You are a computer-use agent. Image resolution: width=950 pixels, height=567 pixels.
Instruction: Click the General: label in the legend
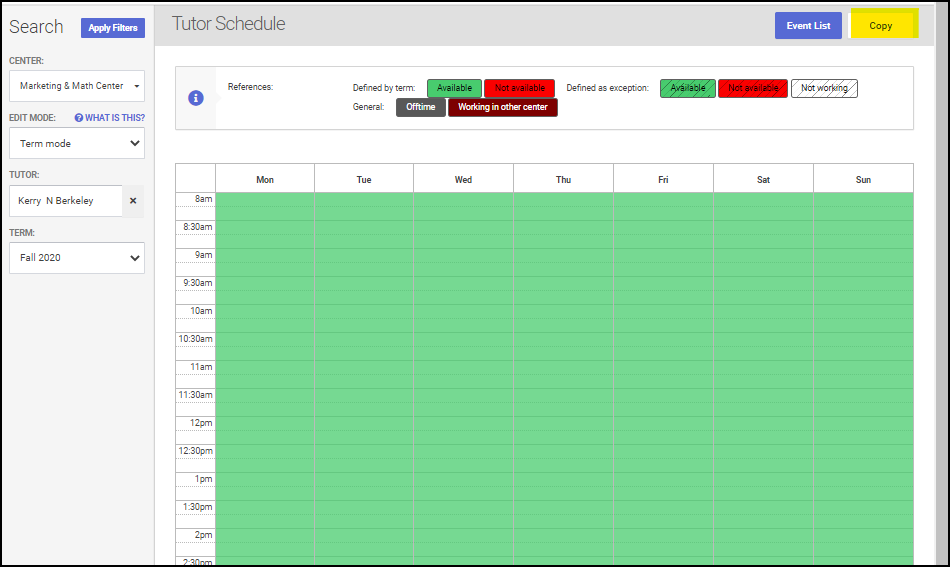368,107
